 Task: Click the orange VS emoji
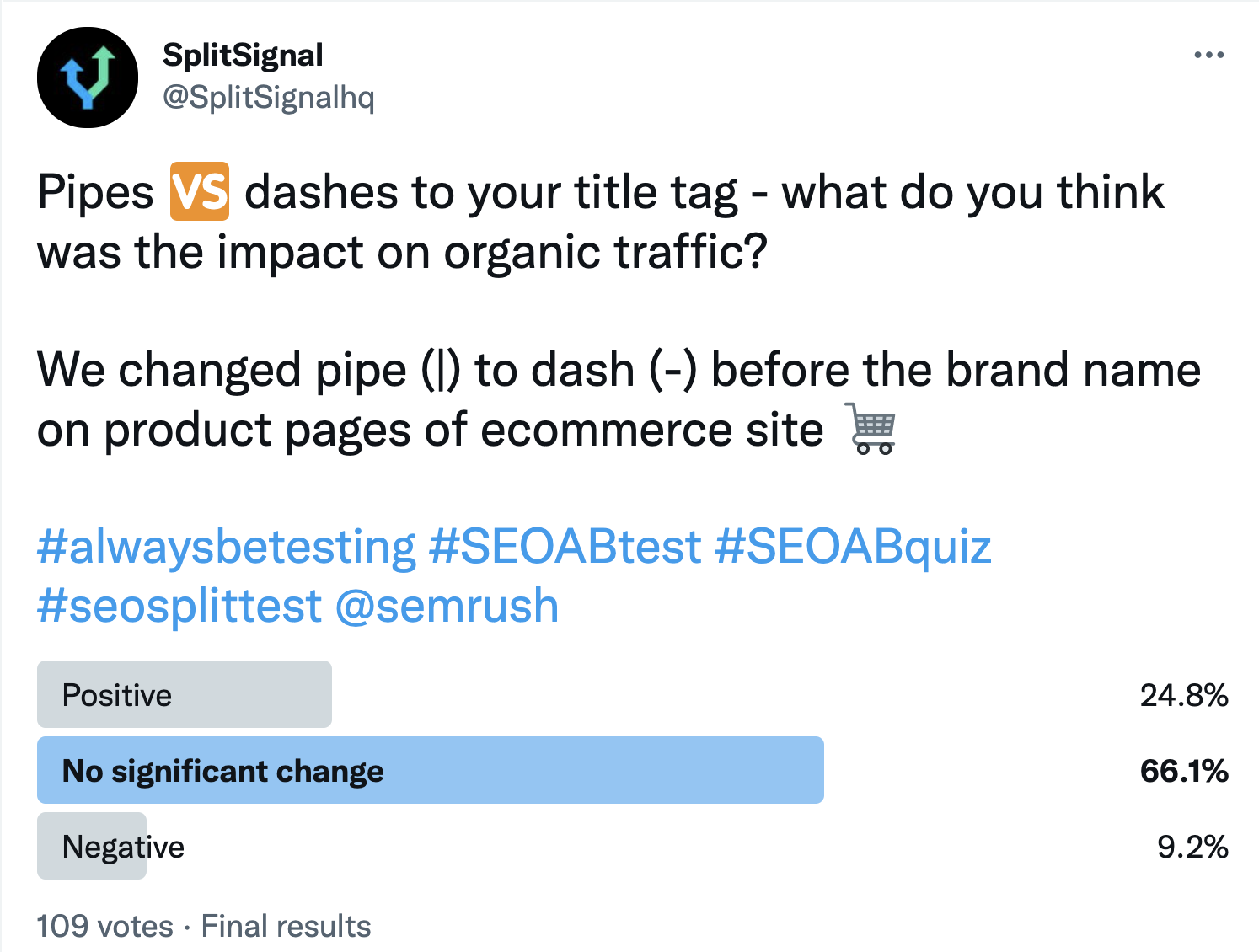pyautogui.click(x=200, y=191)
